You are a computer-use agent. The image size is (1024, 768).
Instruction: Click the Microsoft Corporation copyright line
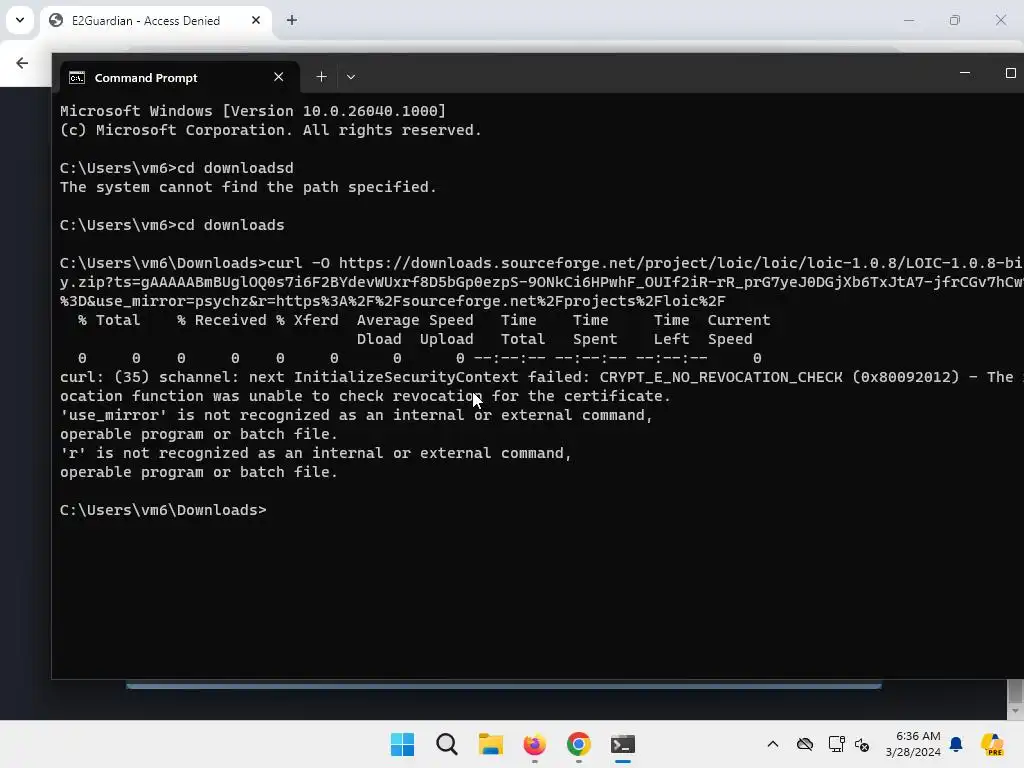tap(270, 130)
